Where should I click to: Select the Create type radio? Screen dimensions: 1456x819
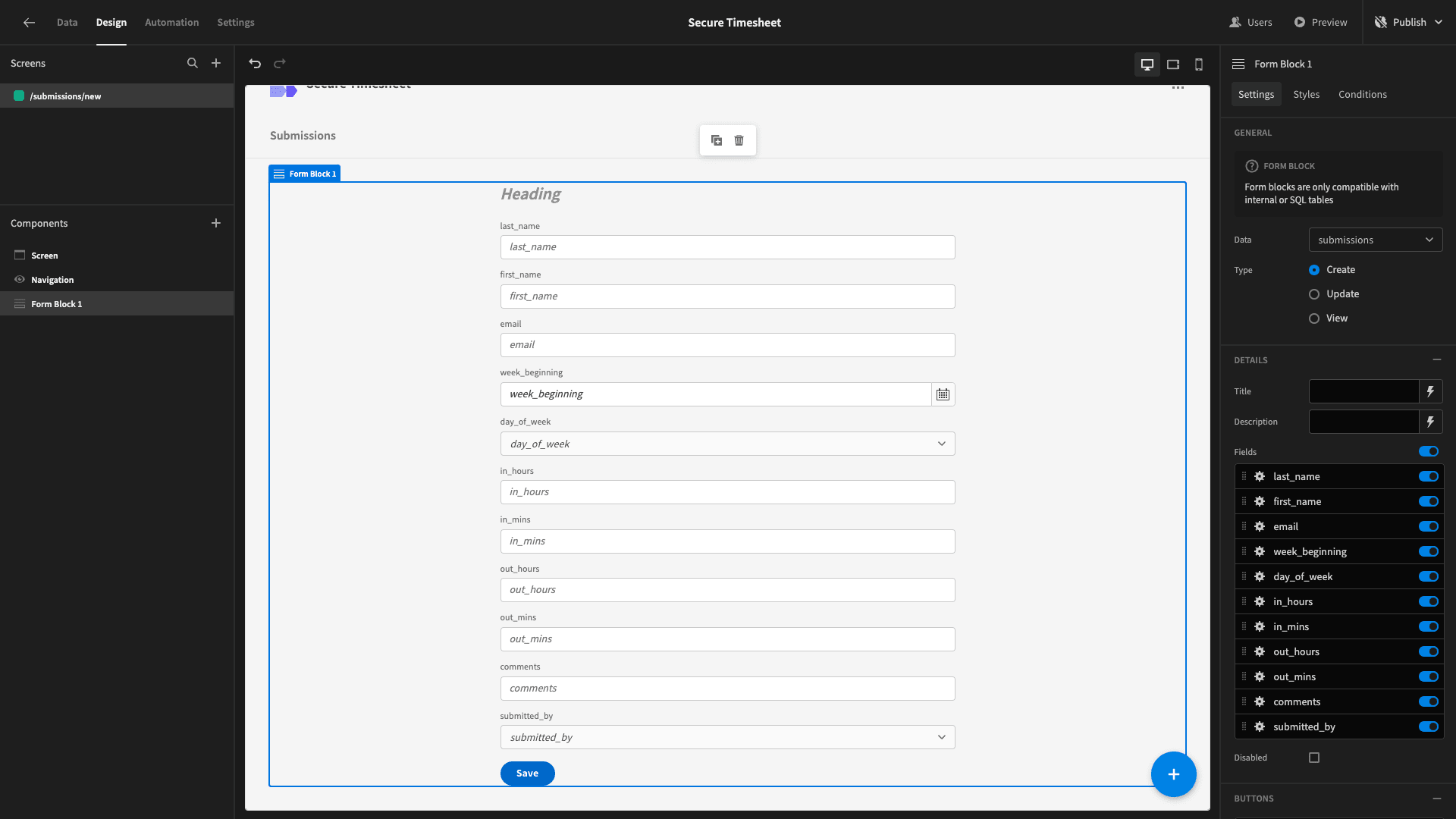pyautogui.click(x=1314, y=270)
